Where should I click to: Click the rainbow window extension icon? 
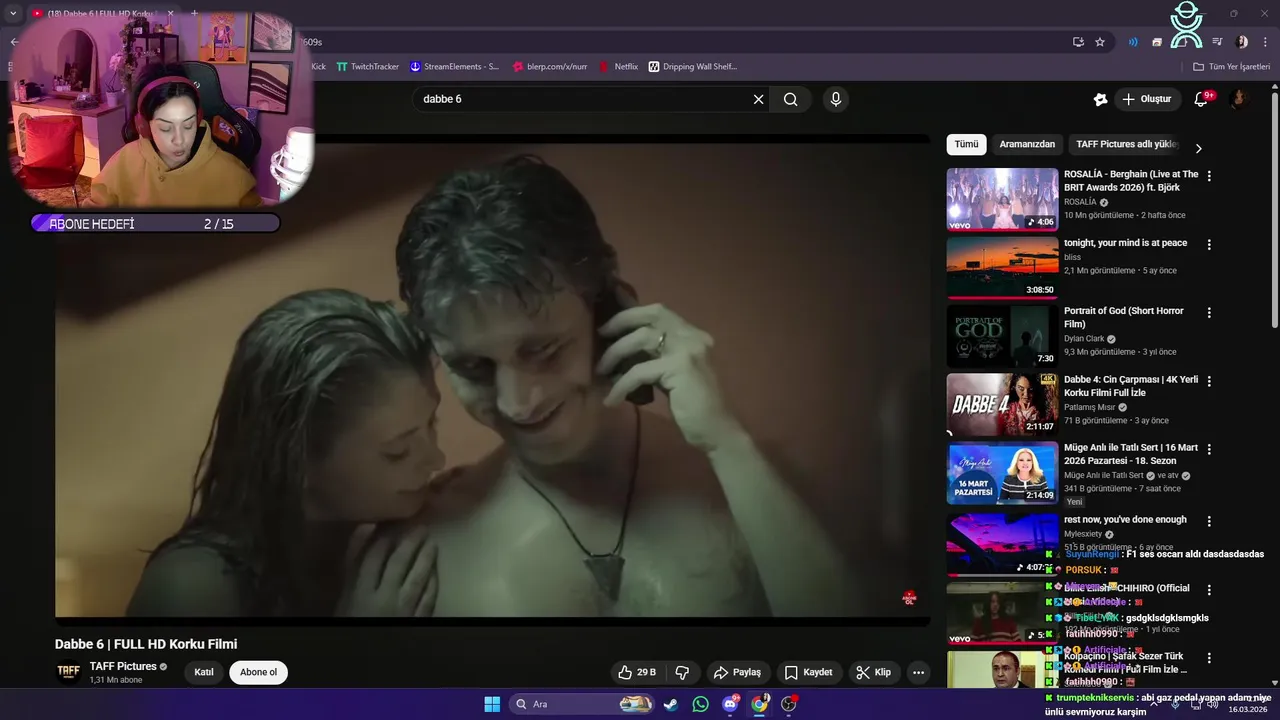pos(1157,42)
